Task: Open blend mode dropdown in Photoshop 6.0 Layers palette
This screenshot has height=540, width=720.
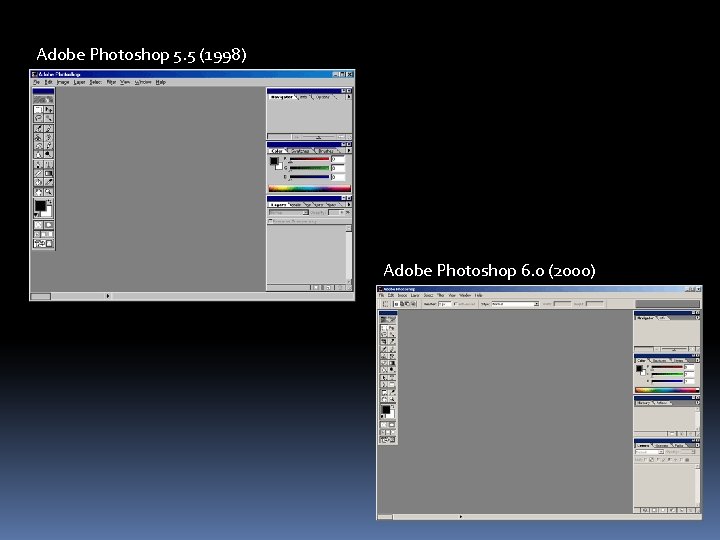Action: pos(649,452)
